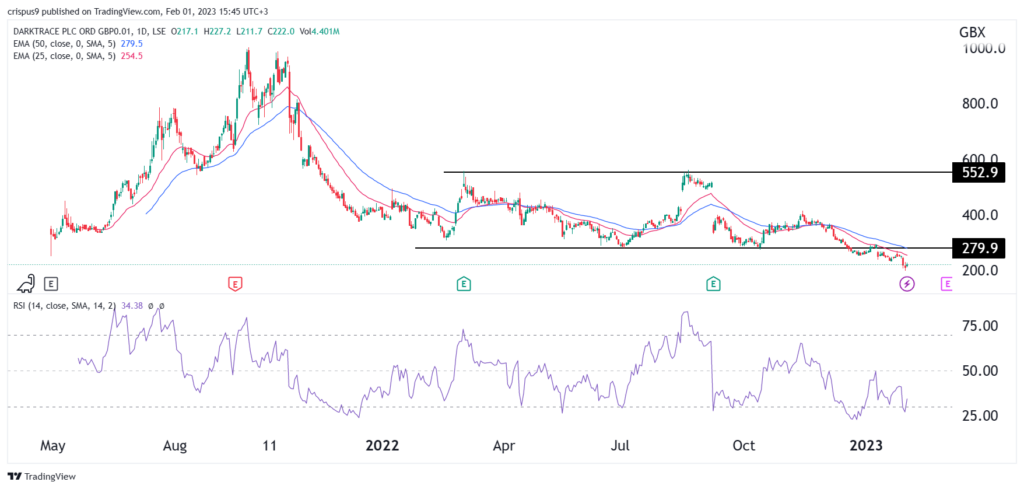The height and width of the screenshot is (489, 1024).
Task: Click the 552.9 resistance price label
Action: click(979, 172)
